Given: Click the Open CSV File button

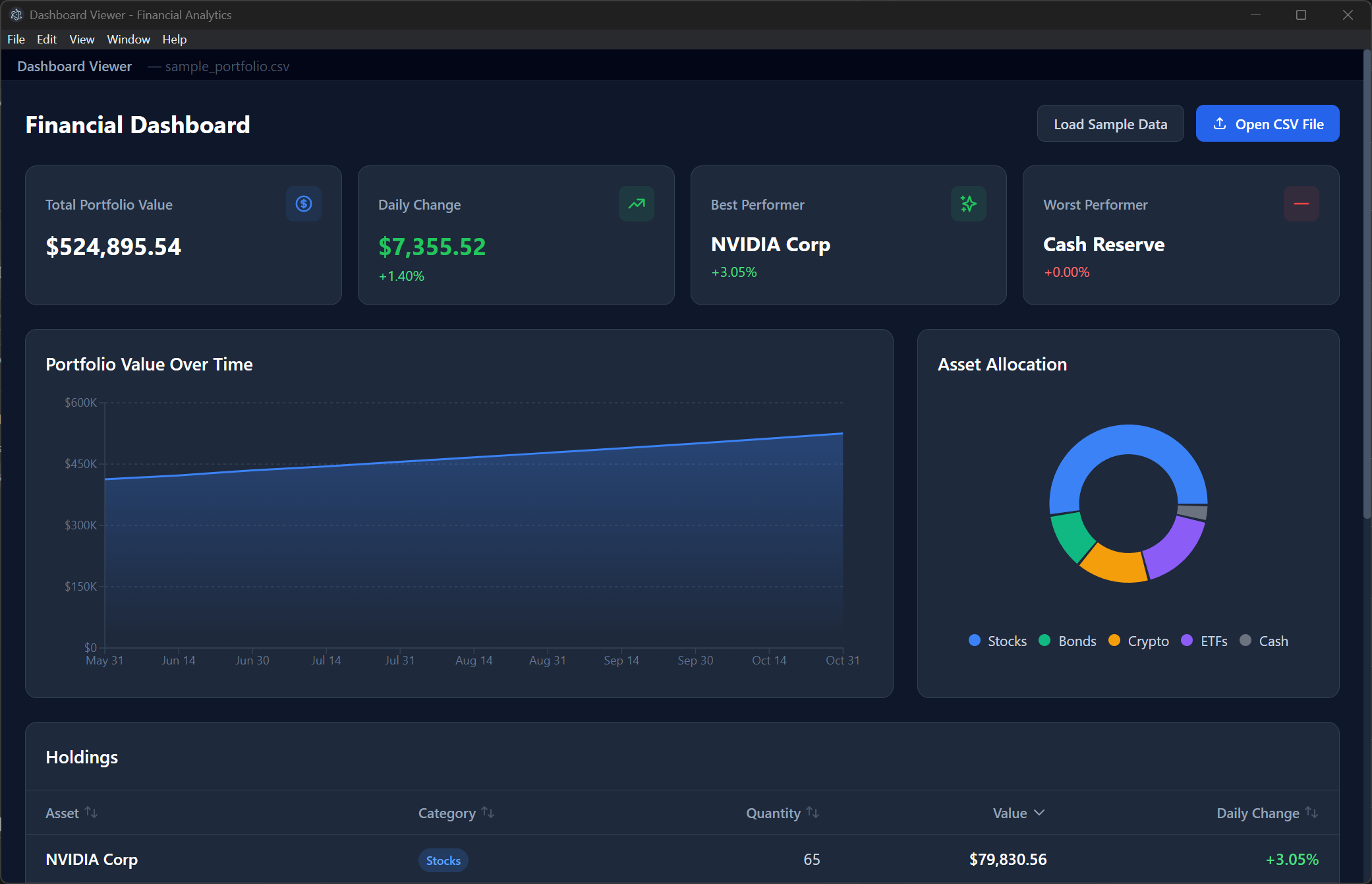Looking at the screenshot, I should (x=1267, y=123).
